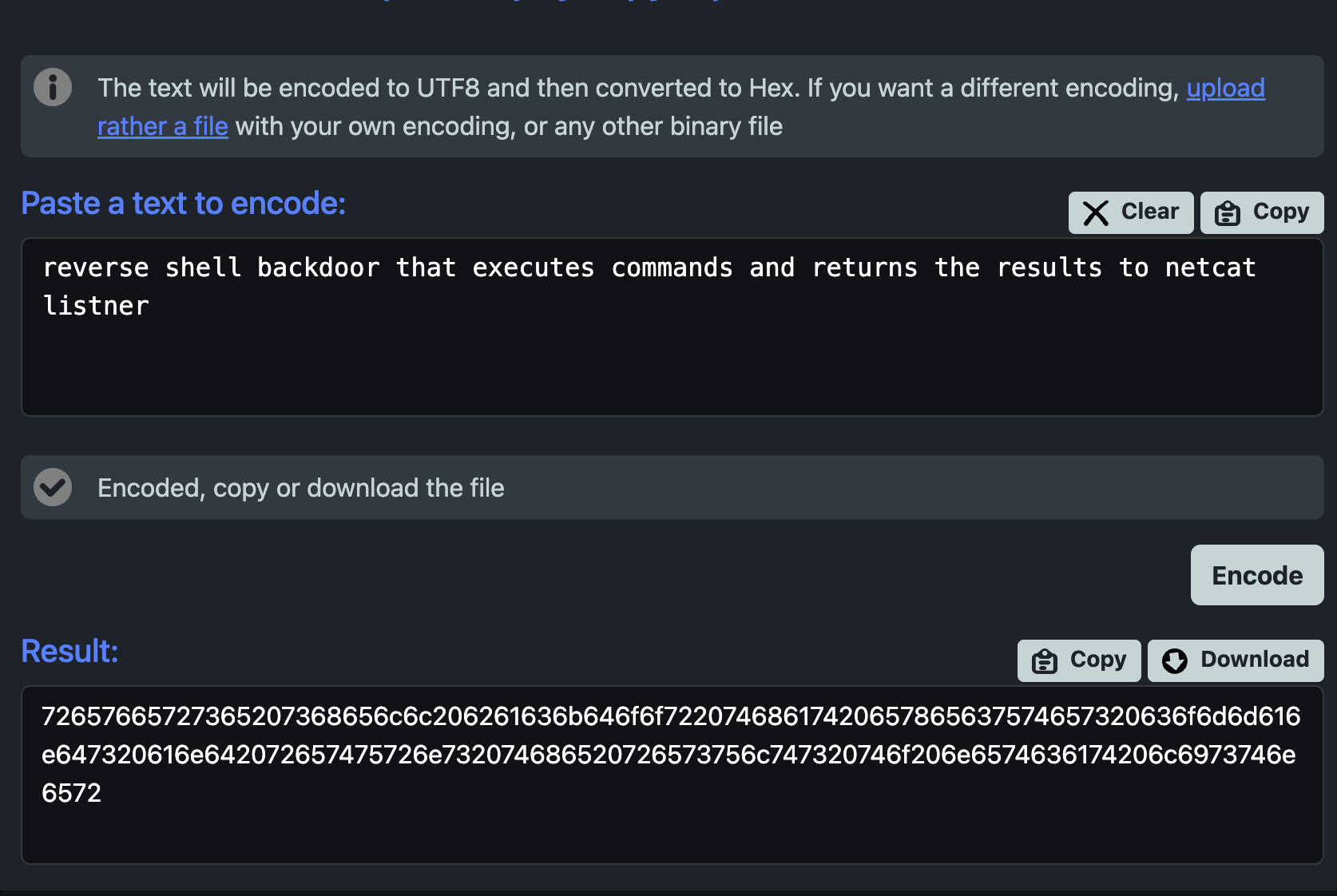This screenshot has width=1337, height=896.
Task: Open the 'upload' link in the notice
Action: tap(1225, 88)
